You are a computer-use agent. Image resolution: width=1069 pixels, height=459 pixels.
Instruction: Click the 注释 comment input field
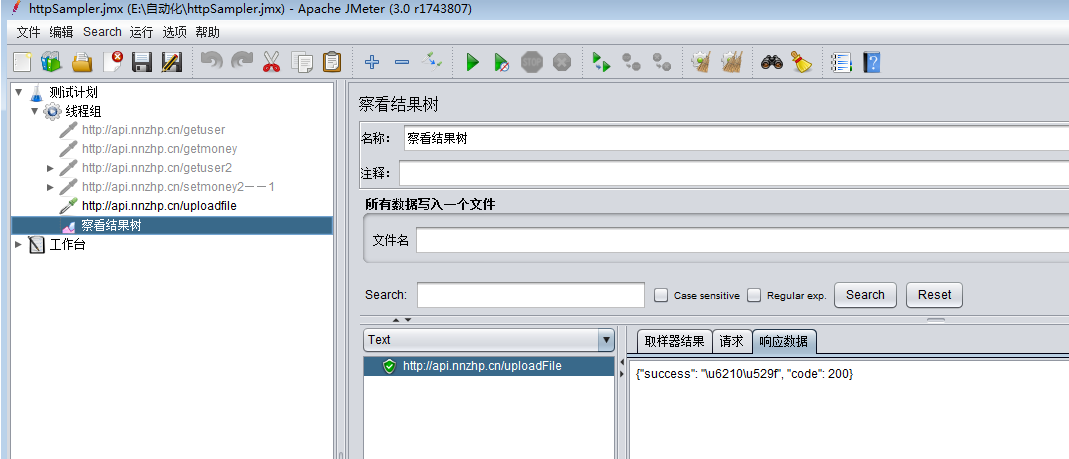tap(734, 173)
